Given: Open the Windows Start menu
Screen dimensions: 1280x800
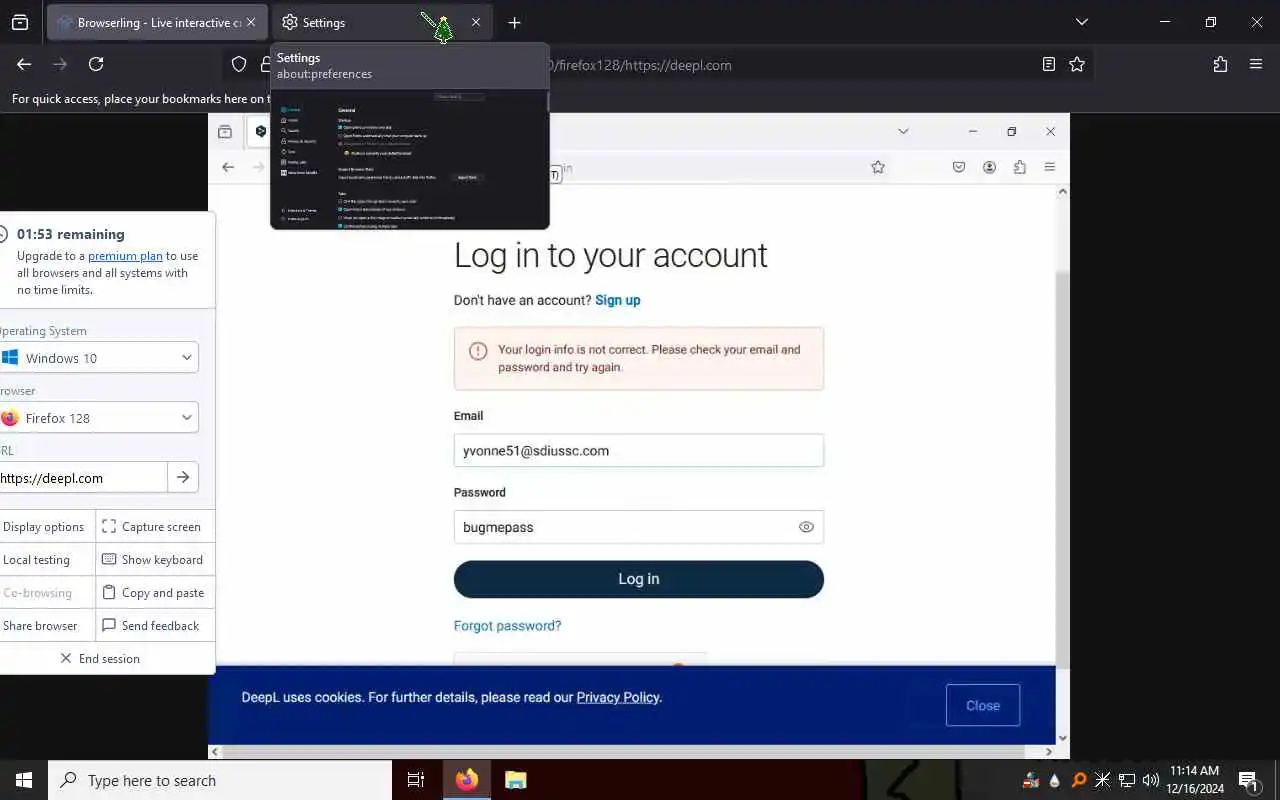Looking at the screenshot, I should tap(24, 780).
